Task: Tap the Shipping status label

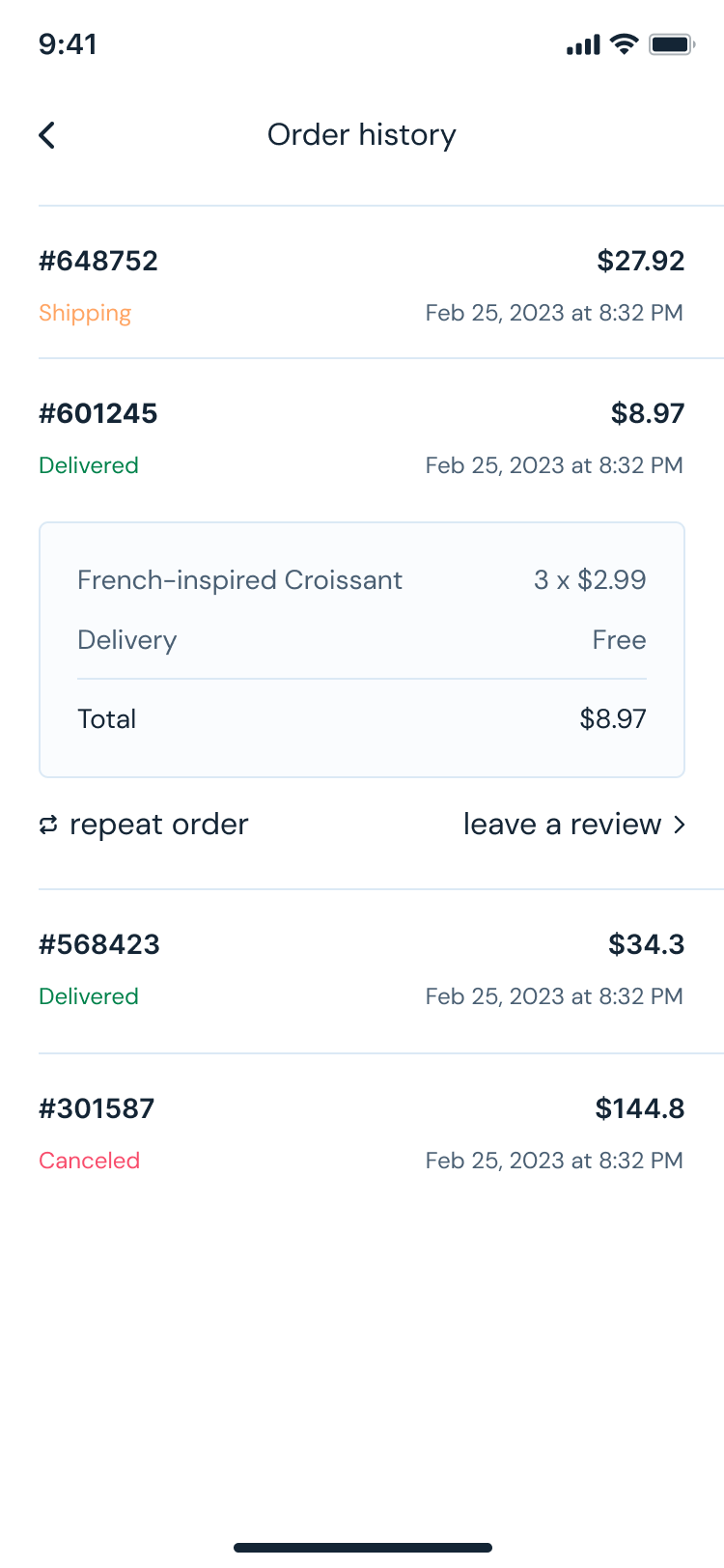Action: tap(85, 313)
